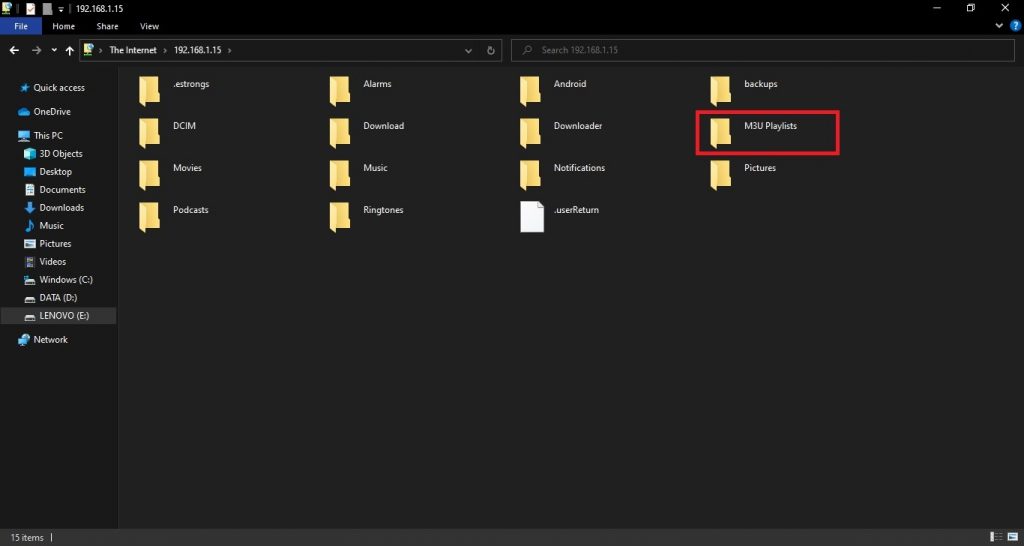Go back with the left arrow

(14, 50)
